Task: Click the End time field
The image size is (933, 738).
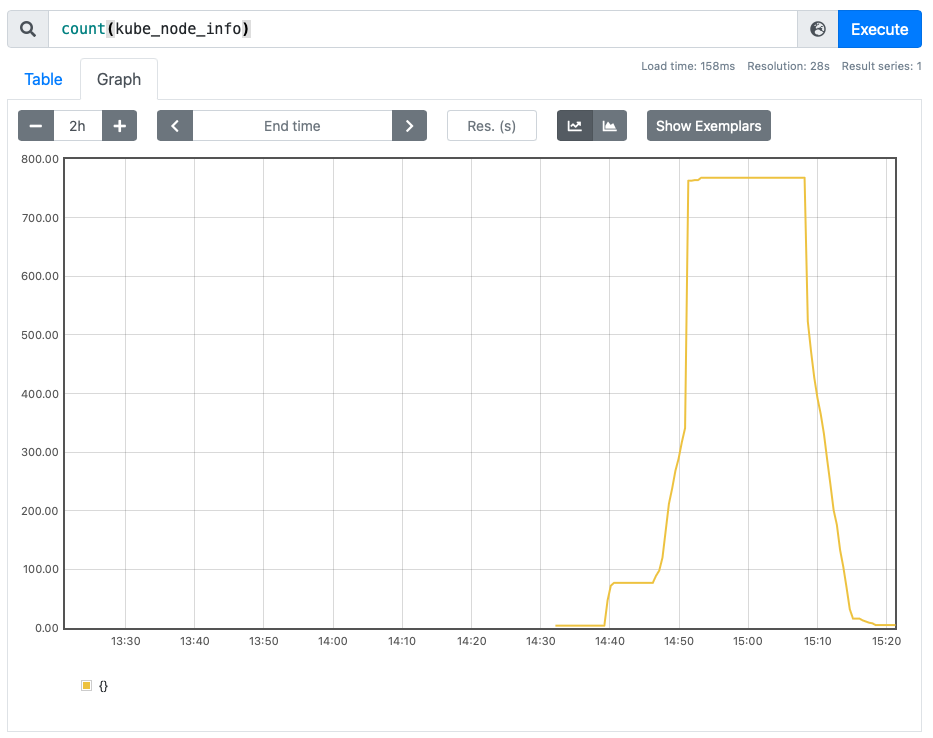Action: [x=292, y=126]
